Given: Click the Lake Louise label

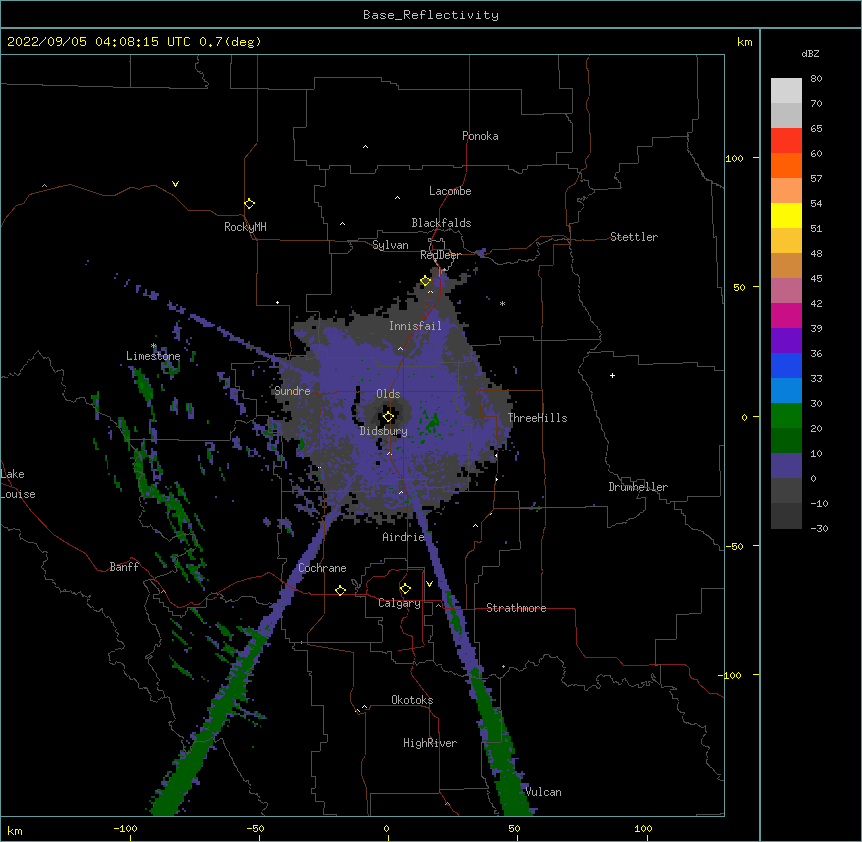Looking at the screenshot, I should click(x=18, y=484).
